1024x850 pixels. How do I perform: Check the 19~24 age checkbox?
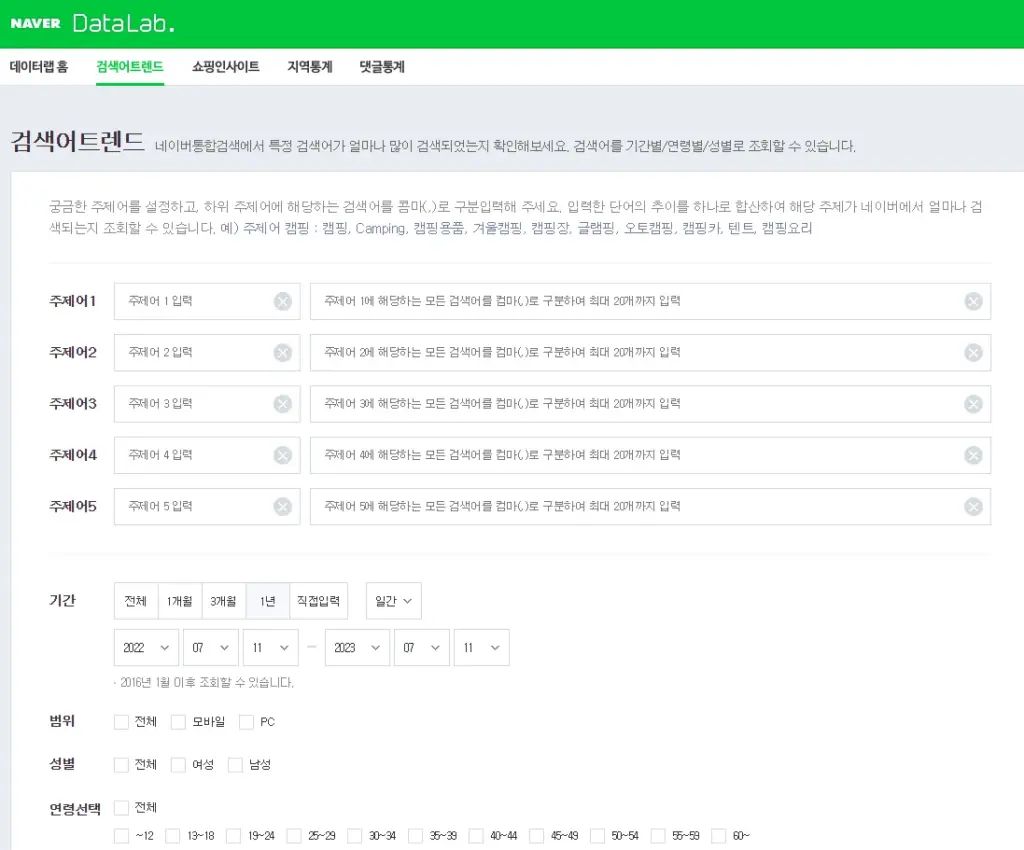coord(234,836)
